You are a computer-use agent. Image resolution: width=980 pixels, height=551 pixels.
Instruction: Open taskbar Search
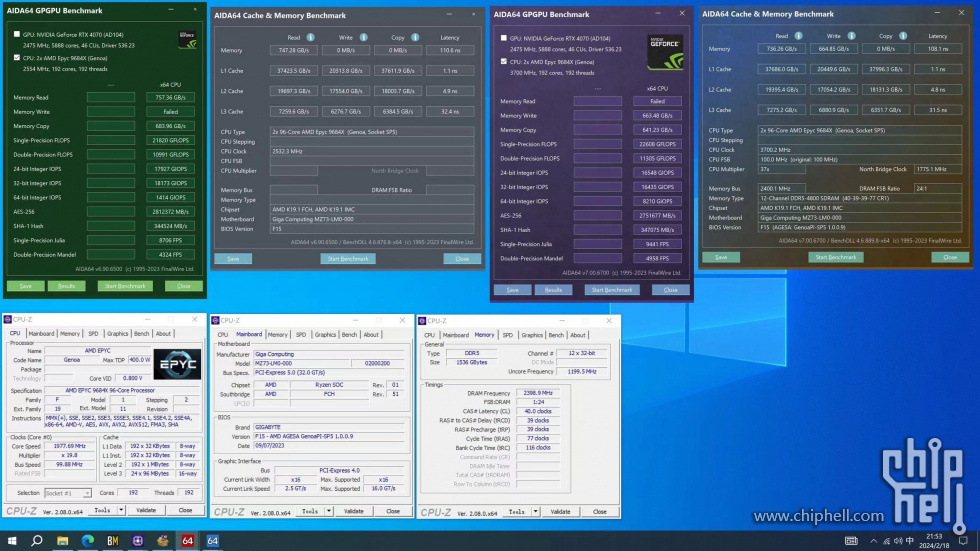(37, 540)
